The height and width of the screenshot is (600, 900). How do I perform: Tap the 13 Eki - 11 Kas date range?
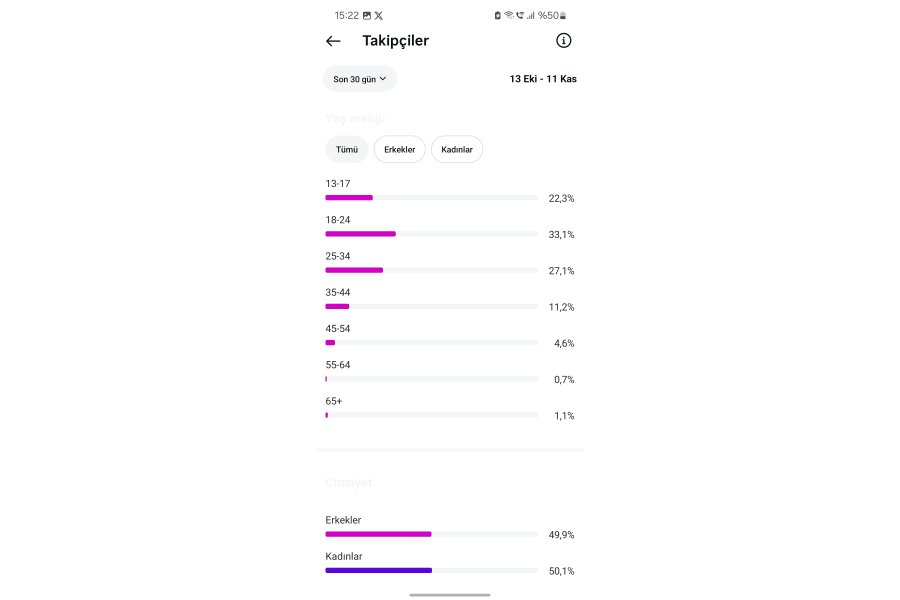[x=543, y=79]
